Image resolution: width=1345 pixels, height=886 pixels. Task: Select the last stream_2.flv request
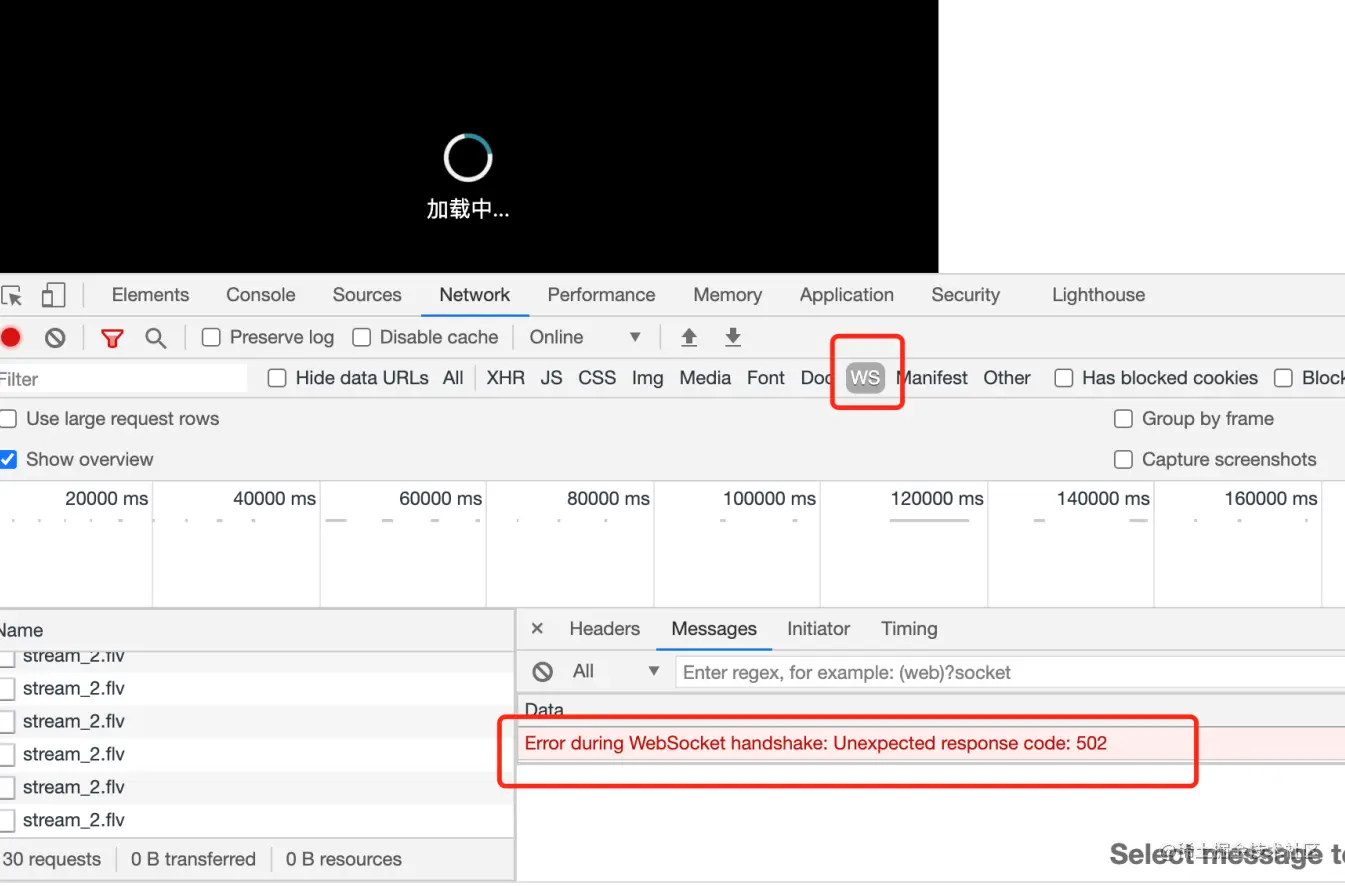click(x=73, y=820)
